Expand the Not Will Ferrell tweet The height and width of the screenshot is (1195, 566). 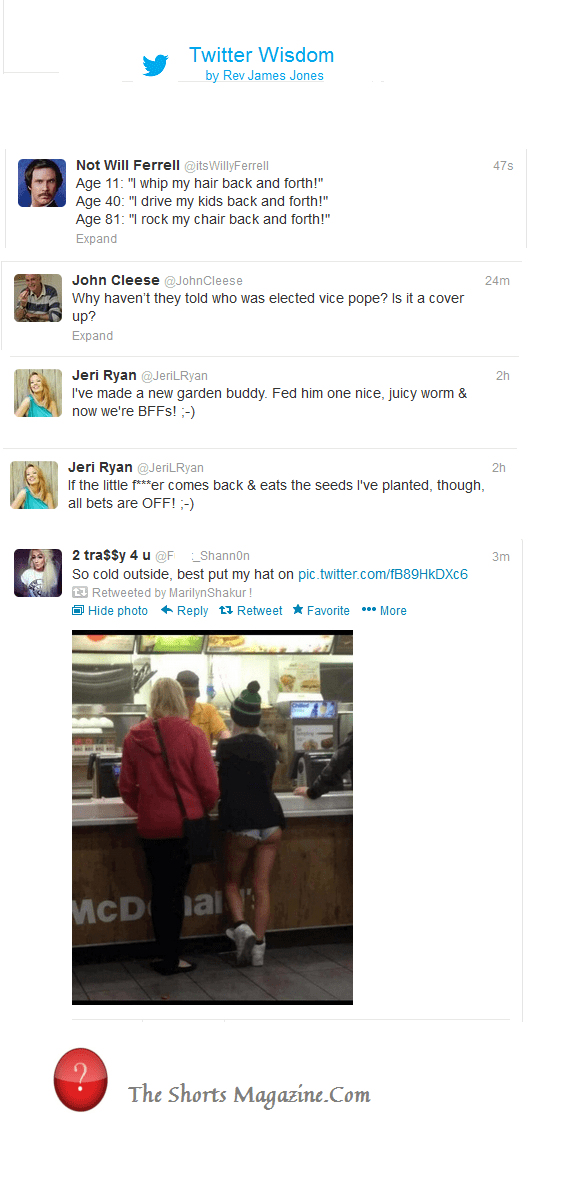point(97,239)
